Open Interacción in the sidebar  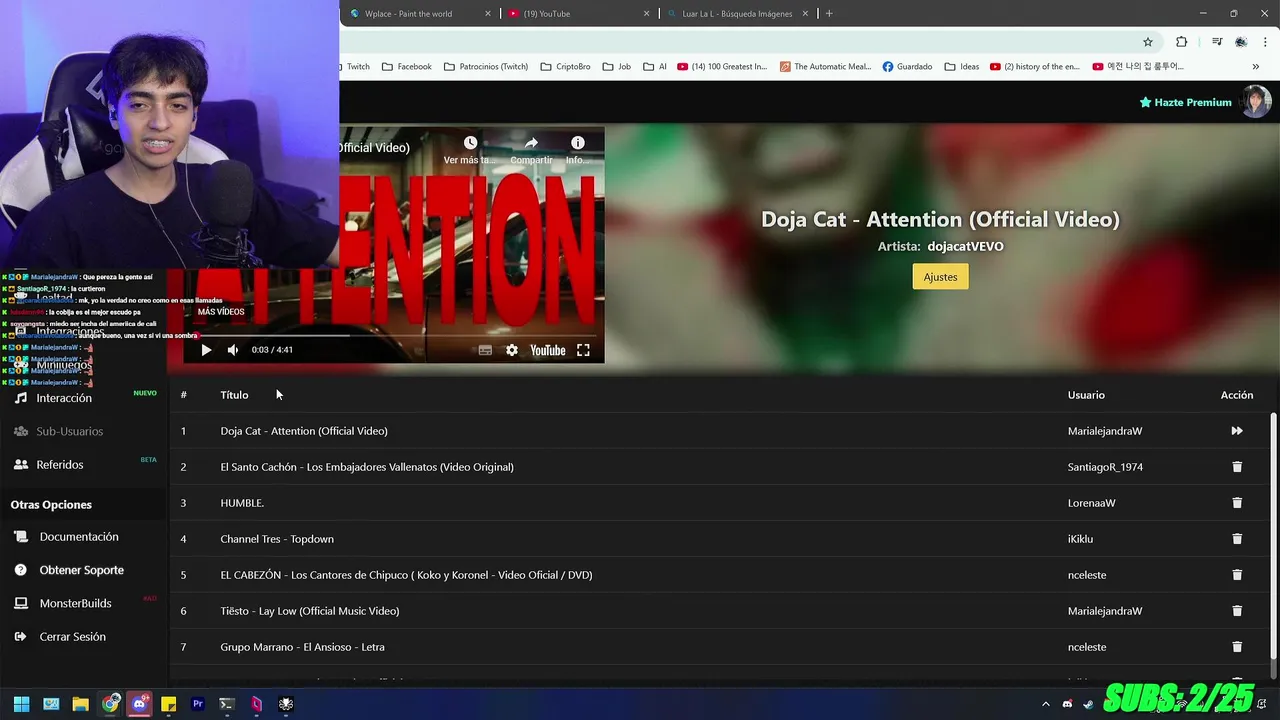click(64, 398)
